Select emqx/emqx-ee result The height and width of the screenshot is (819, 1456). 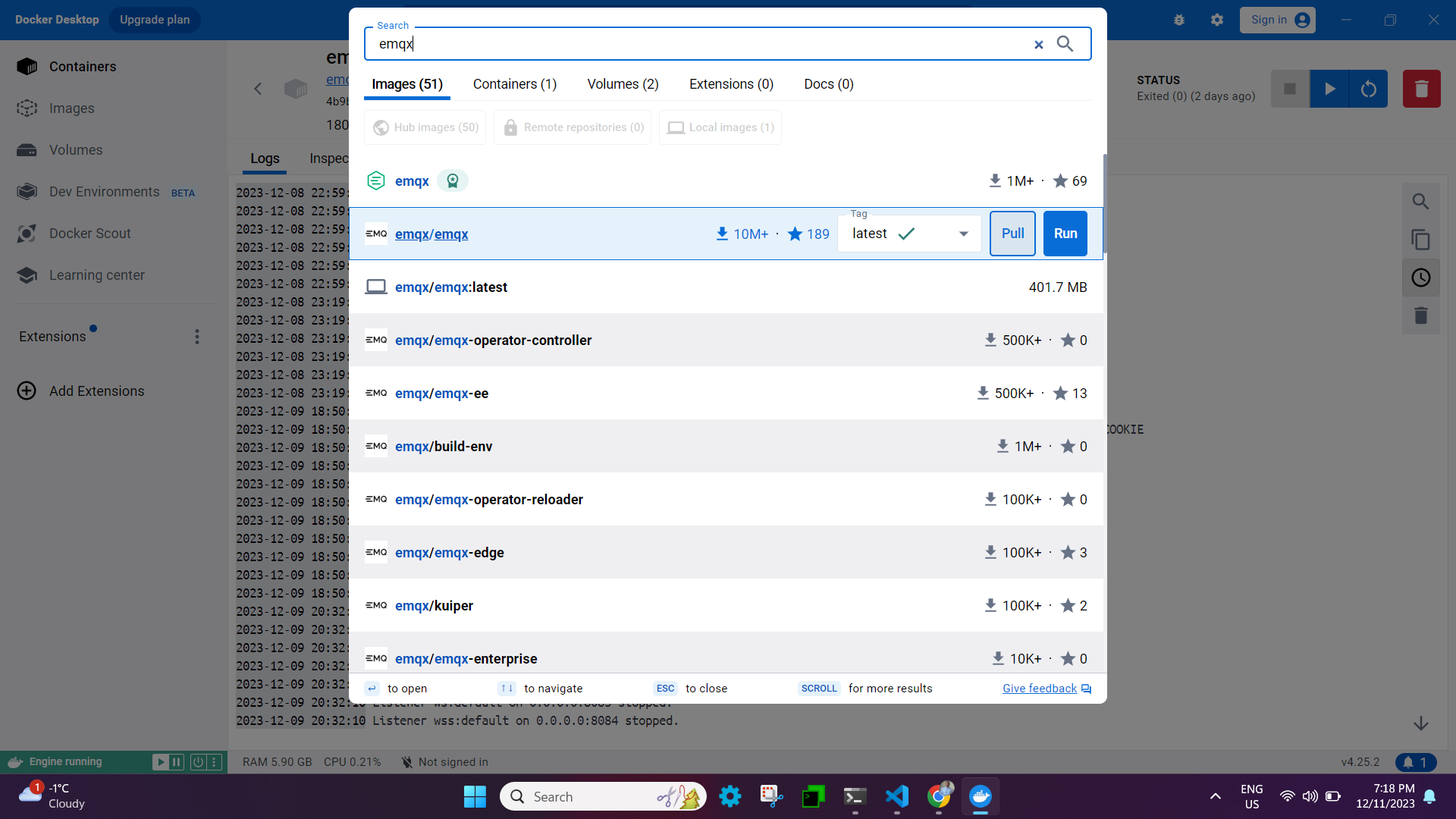(x=726, y=393)
